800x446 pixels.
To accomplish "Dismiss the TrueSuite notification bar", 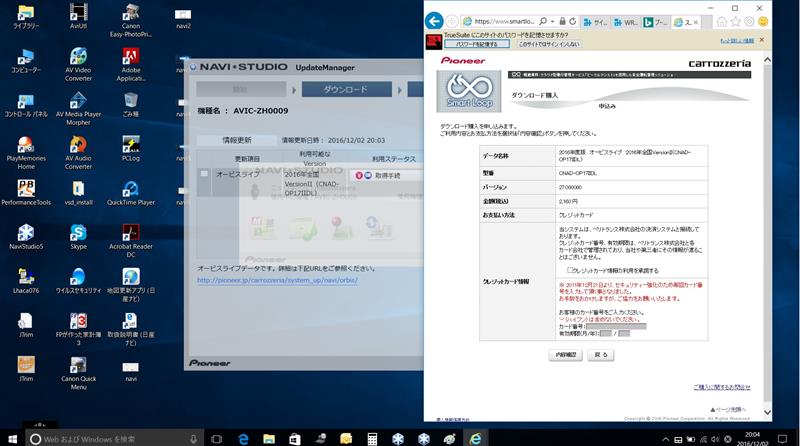I will click(x=762, y=40).
